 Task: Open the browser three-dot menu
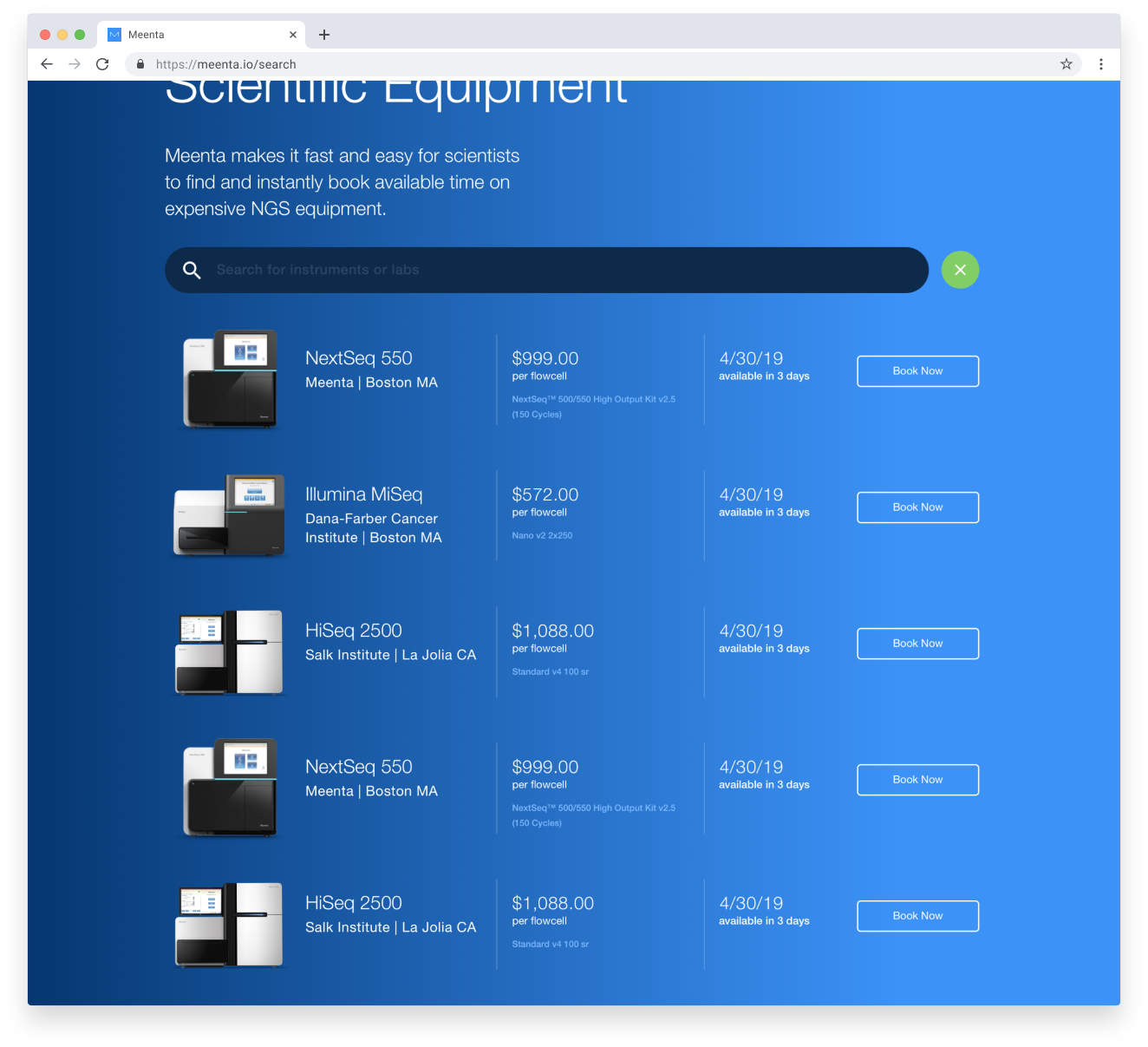(x=1100, y=64)
